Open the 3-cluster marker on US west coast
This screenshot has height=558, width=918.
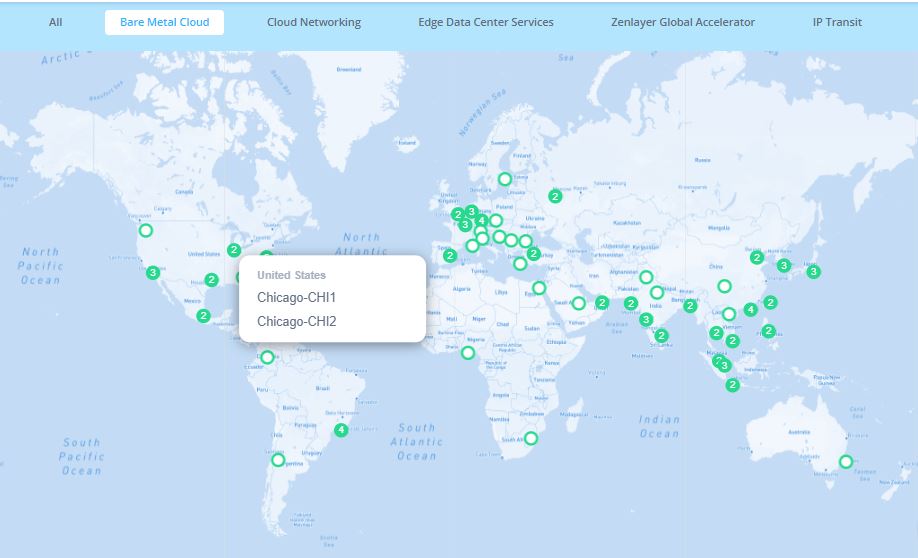[153, 272]
